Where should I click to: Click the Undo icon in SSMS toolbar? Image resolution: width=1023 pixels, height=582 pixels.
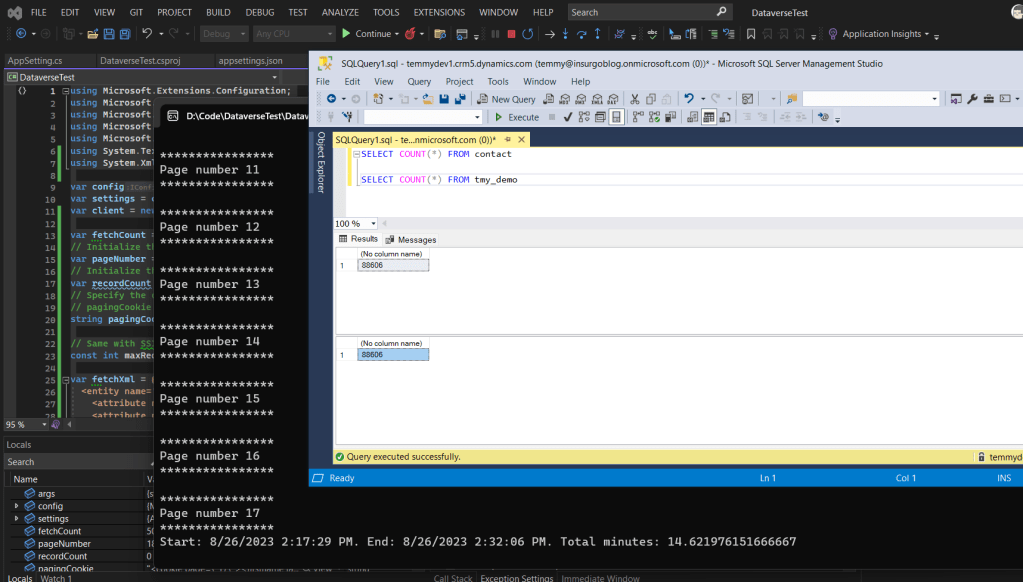(x=688, y=99)
